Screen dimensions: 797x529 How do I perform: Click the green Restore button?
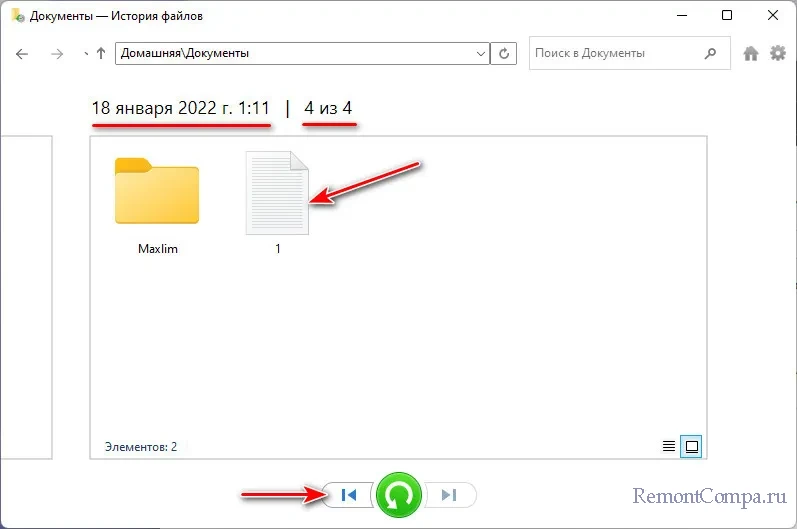398,494
